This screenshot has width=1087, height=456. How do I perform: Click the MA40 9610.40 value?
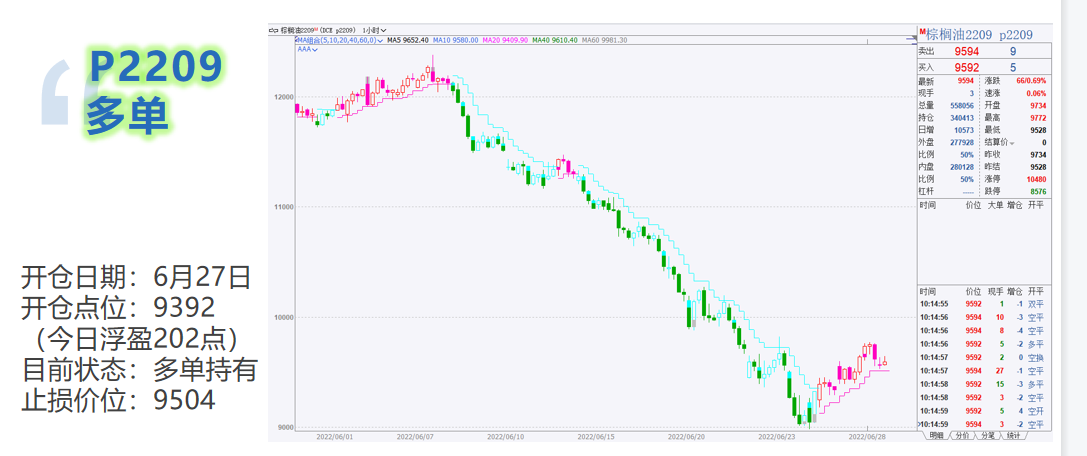[555, 40]
